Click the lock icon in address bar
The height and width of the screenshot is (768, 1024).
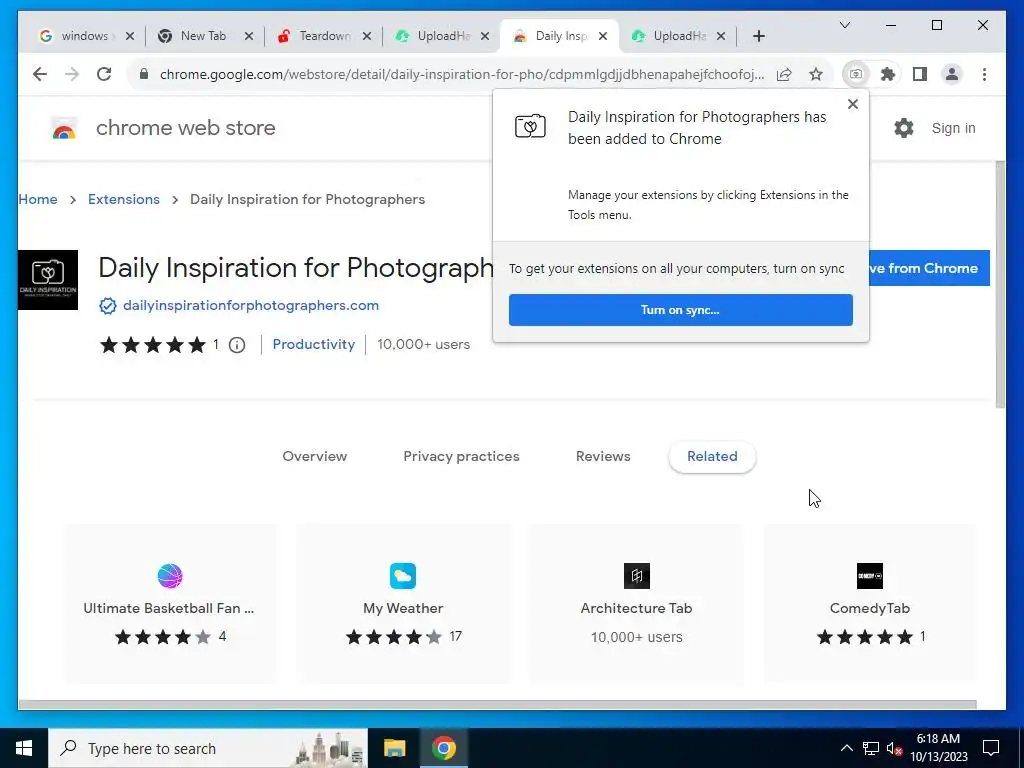(x=144, y=74)
